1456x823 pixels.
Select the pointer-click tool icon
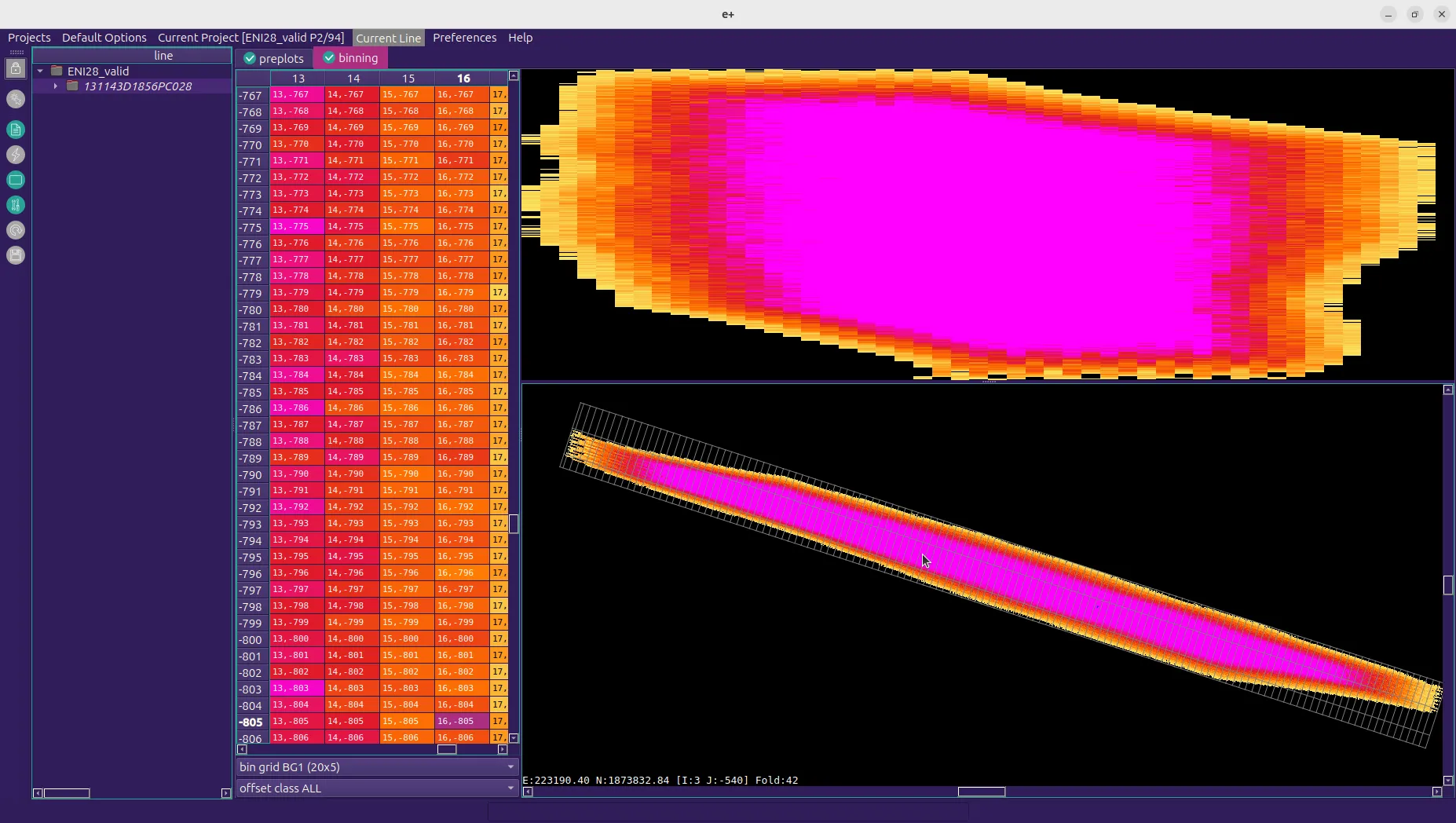[x=16, y=99]
